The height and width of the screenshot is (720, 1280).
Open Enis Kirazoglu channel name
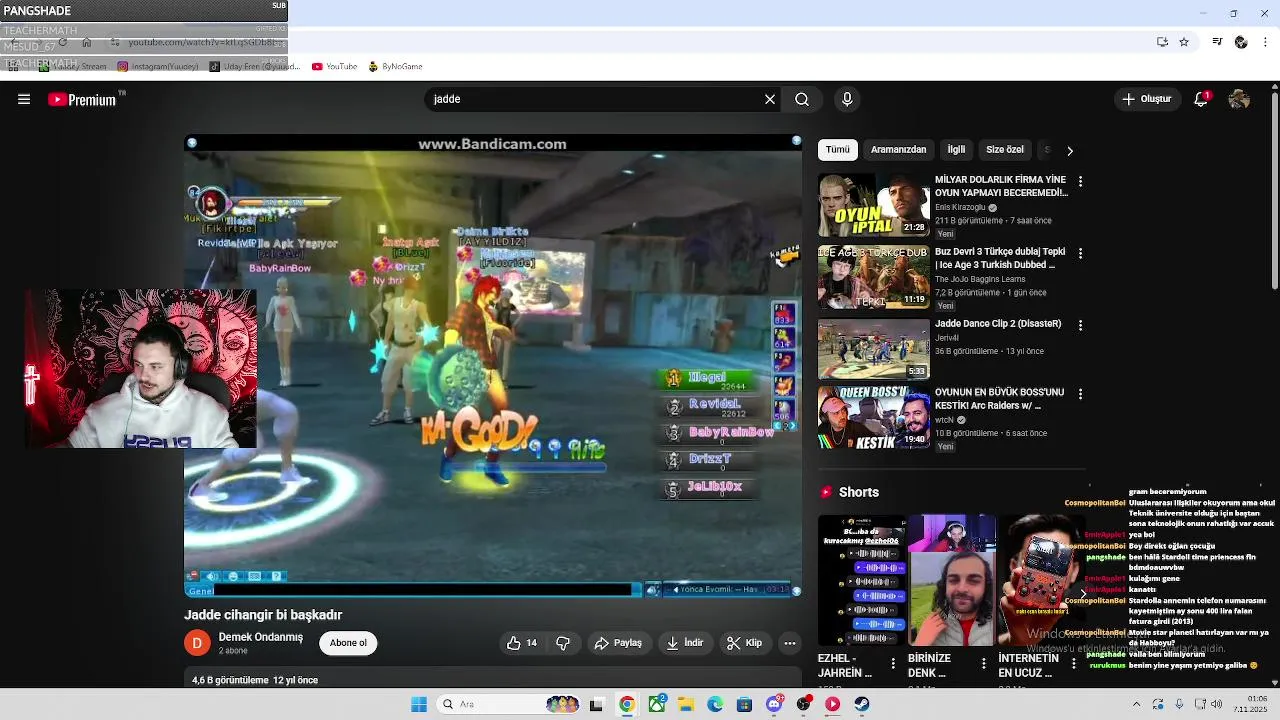click(960, 208)
